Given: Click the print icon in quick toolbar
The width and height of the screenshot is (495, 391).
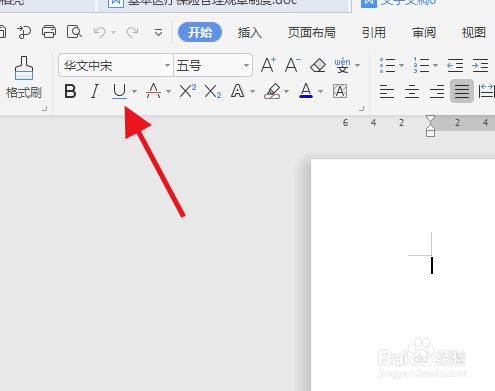Looking at the screenshot, I should (49, 32).
